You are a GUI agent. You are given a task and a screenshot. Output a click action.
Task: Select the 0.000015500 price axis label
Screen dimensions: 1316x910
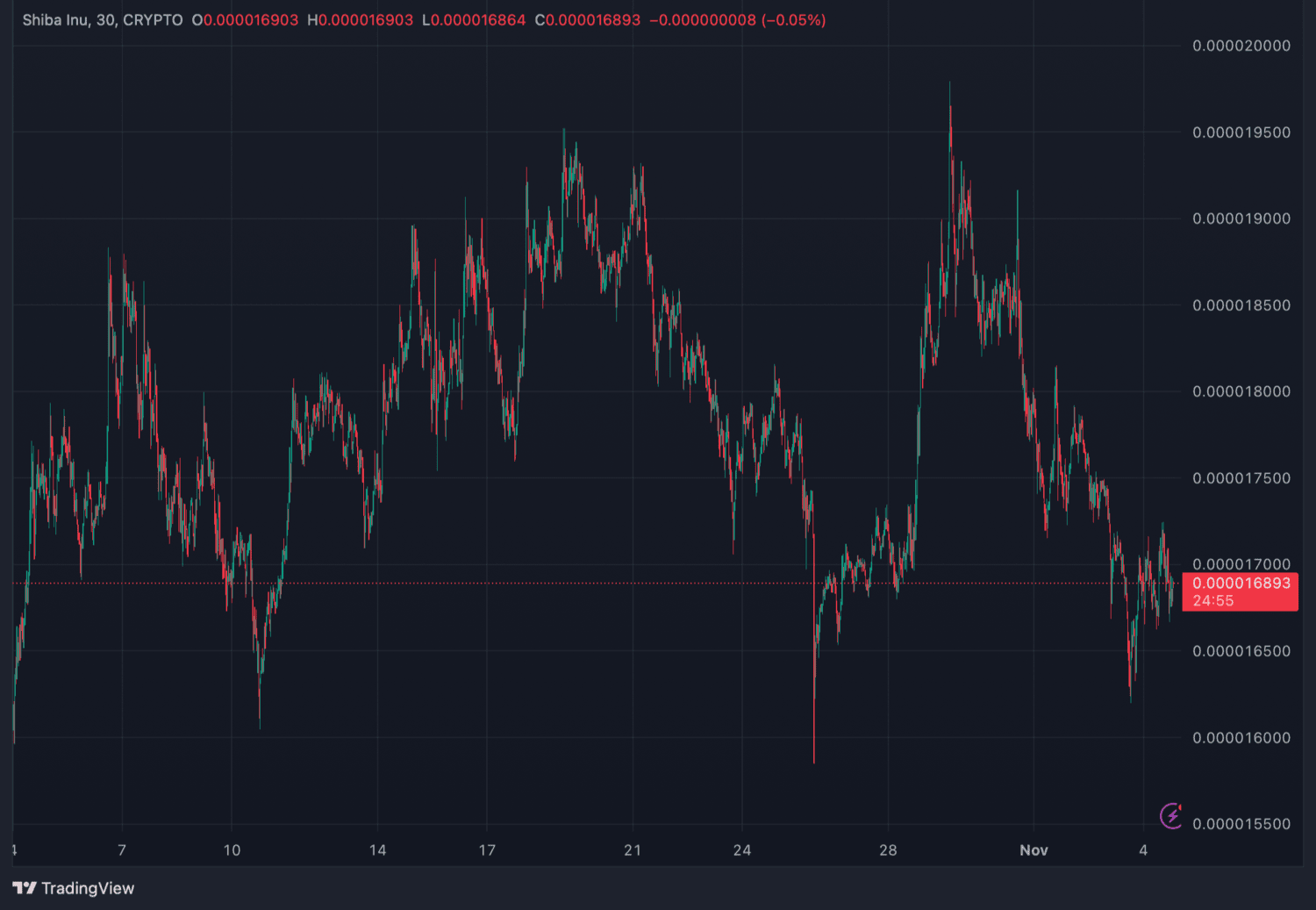point(1241,824)
